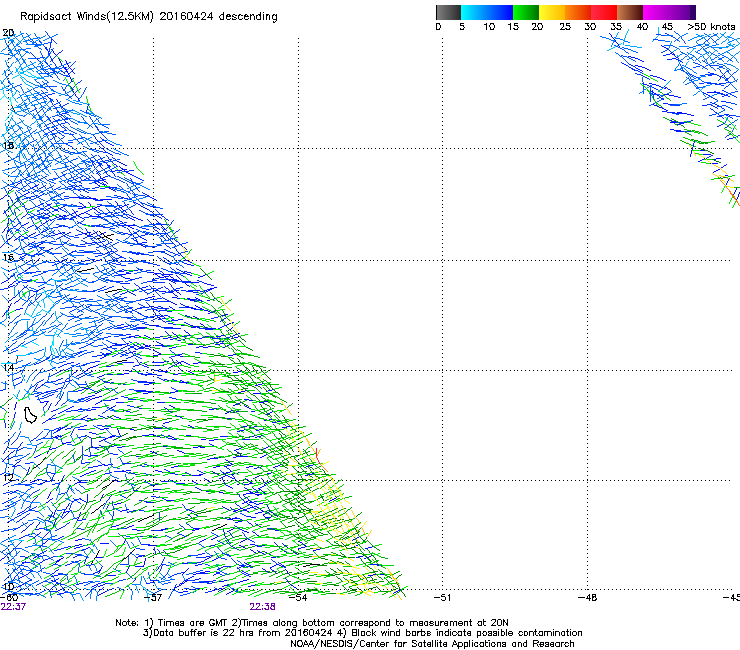The height and width of the screenshot is (650, 740).
Task: Click the ">50 knots" legend label
Action: 711,27
